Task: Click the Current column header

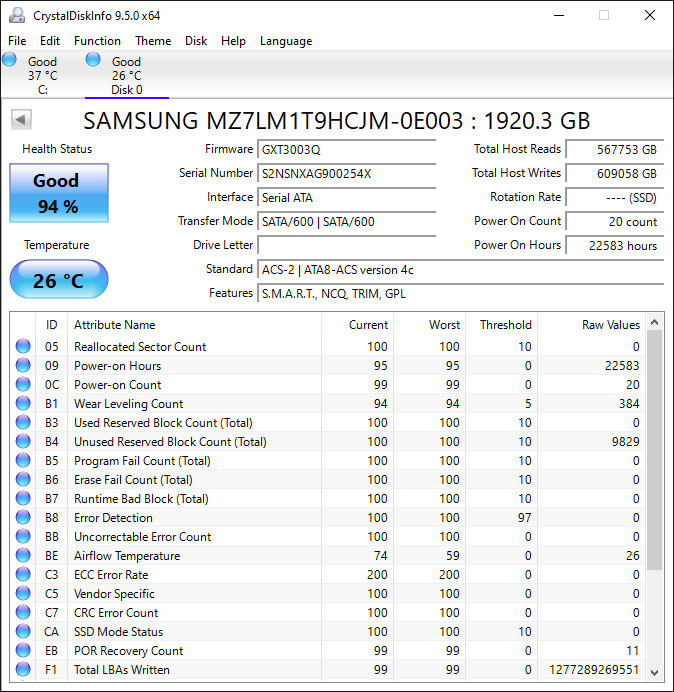Action: [357, 325]
